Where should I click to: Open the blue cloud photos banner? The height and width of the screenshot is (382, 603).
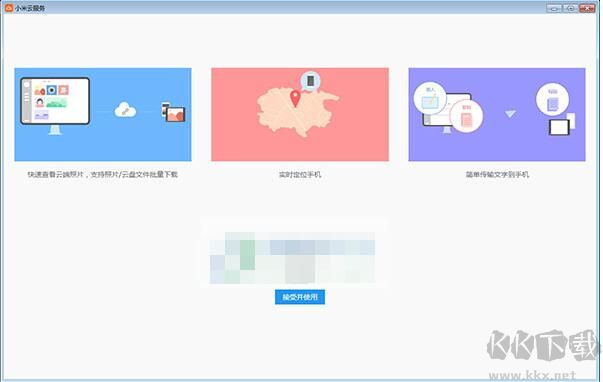tap(103, 115)
